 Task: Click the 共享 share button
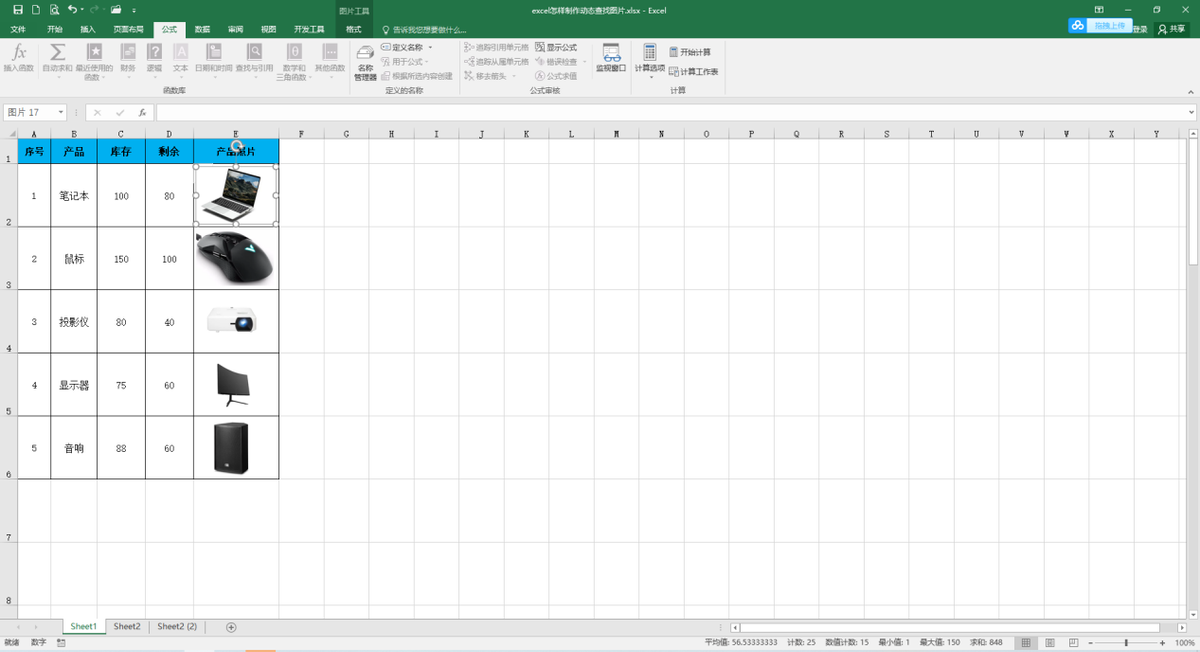[x=1171, y=29]
